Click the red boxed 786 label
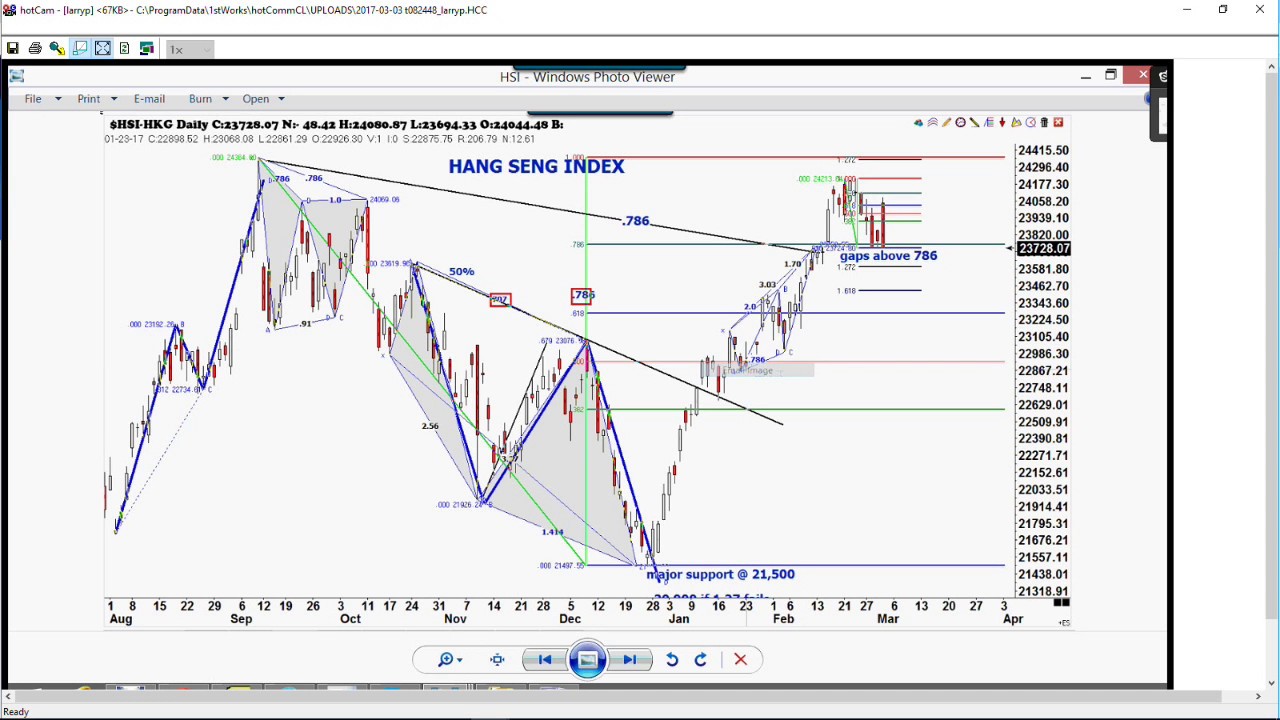Viewport: 1280px width, 720px height. 582,296
